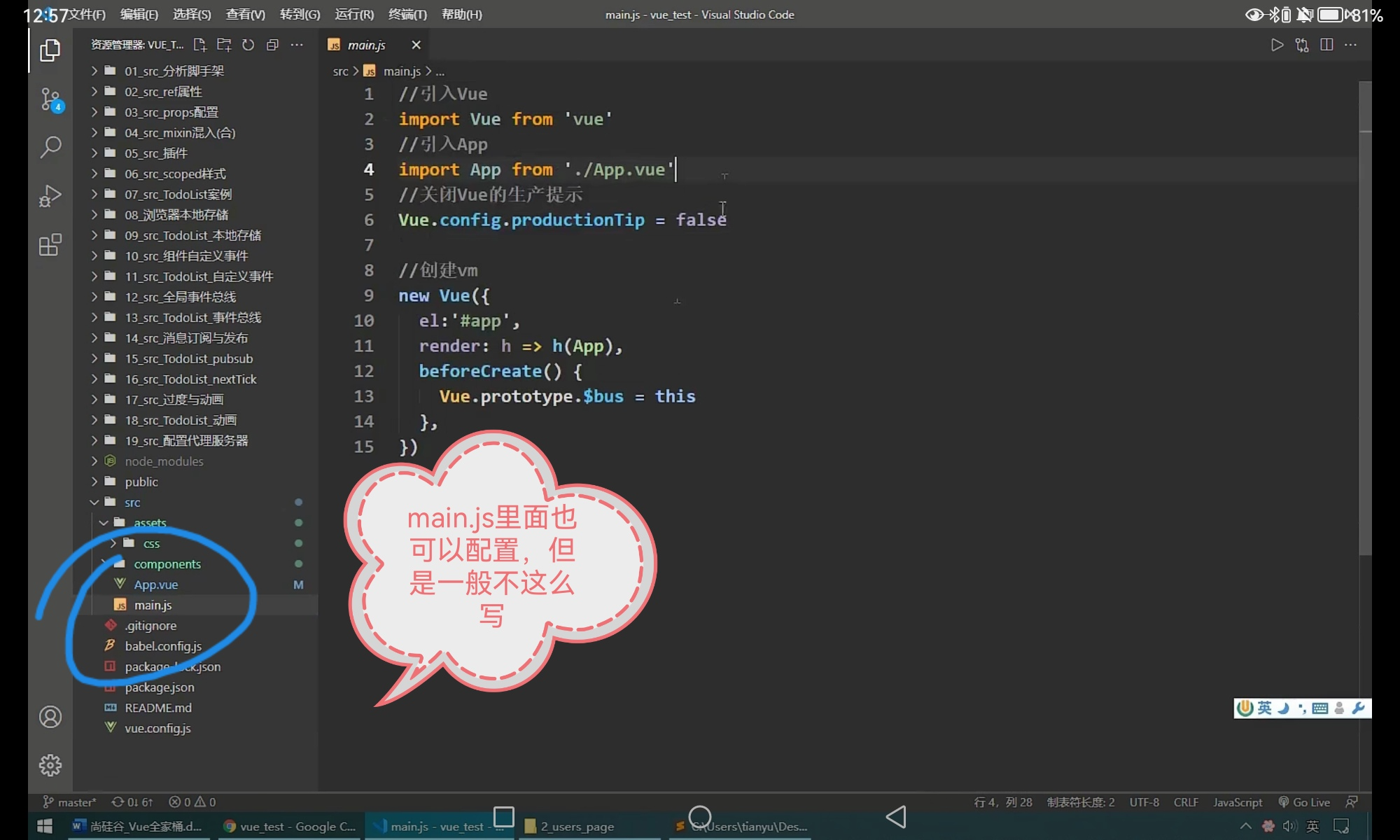Collapse all folders in explorer

(272, 45)
